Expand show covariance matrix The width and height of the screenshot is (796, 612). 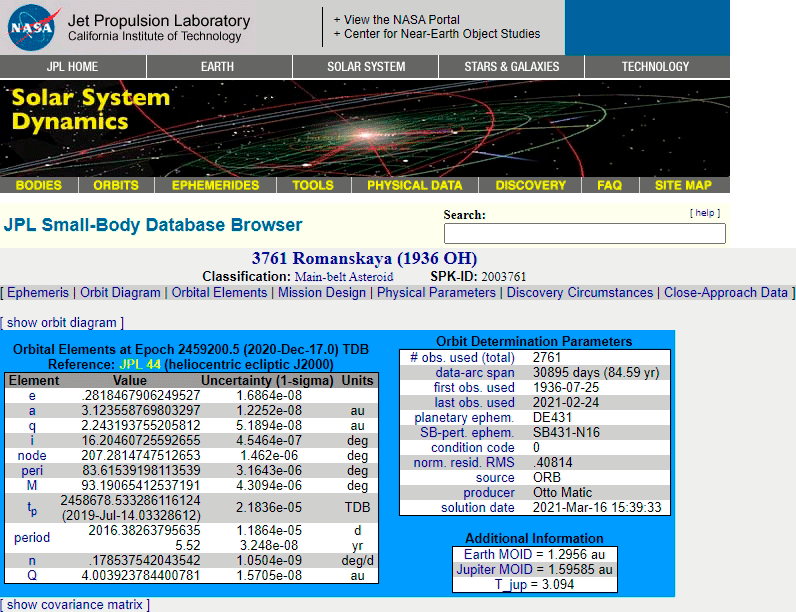pyautogui.click(x=75, y=605)
